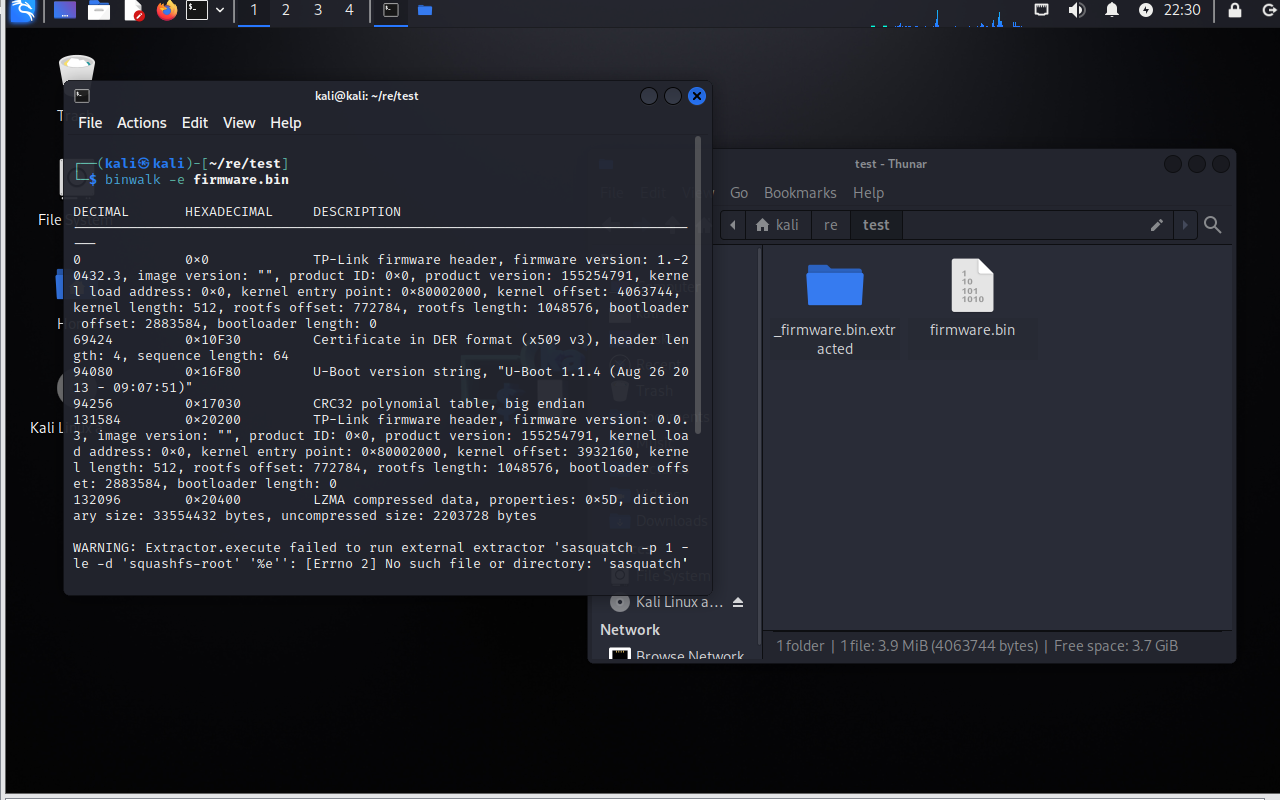
Task: Go to the 're' path button
Action: tap(830, 225)
